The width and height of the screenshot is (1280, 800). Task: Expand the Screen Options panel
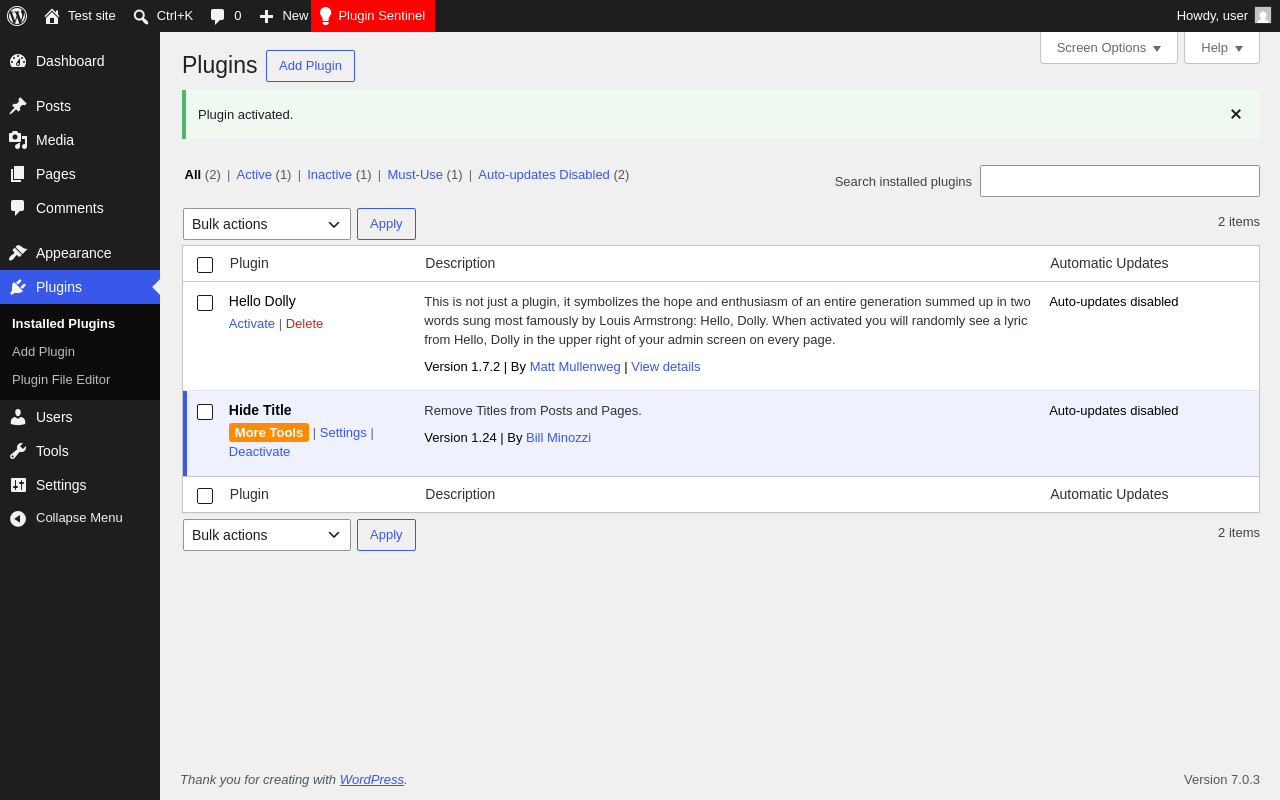click(x=1109, y=47)
